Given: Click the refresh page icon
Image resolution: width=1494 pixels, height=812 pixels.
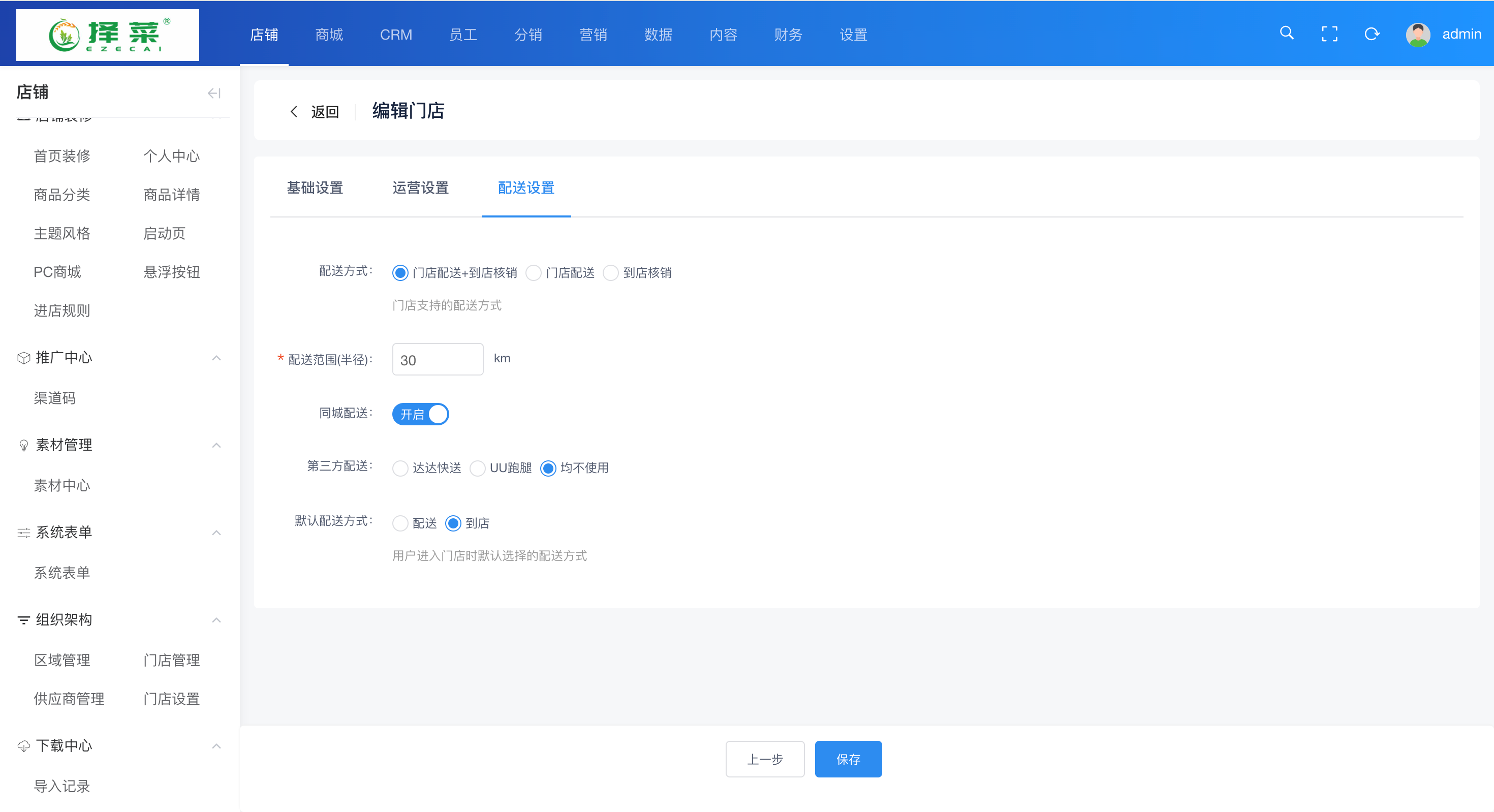Looking at the screenshot, I should pyautogui.click(x=1372, y=34).
